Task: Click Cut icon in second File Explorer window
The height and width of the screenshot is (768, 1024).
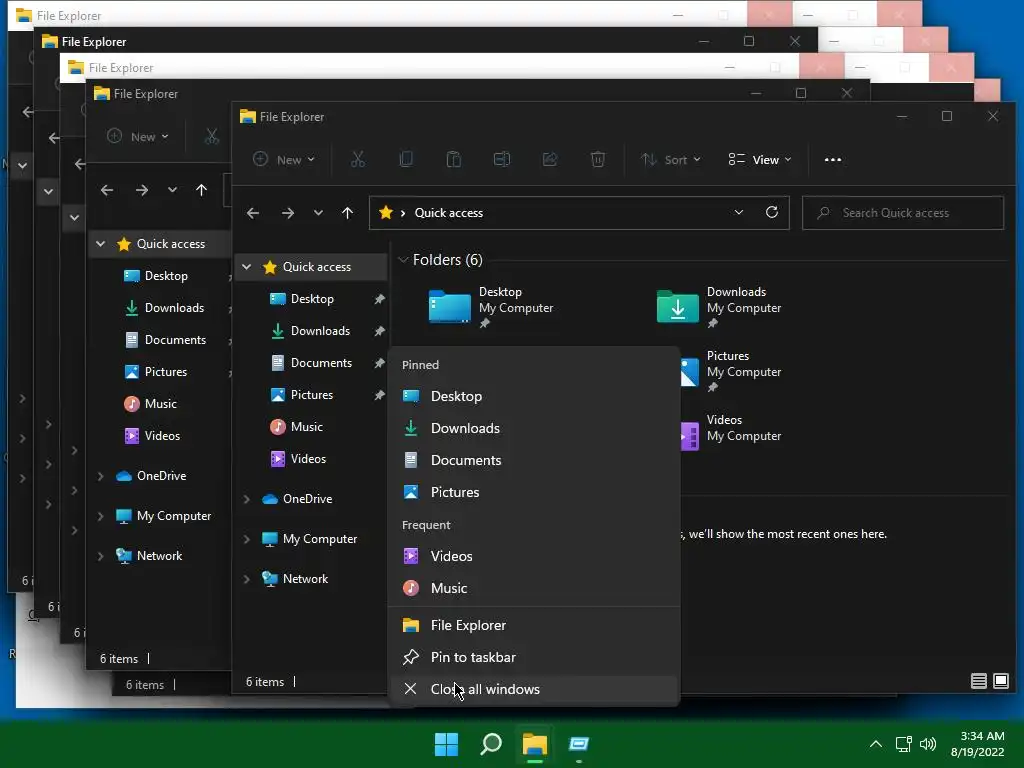Action: 212,136
